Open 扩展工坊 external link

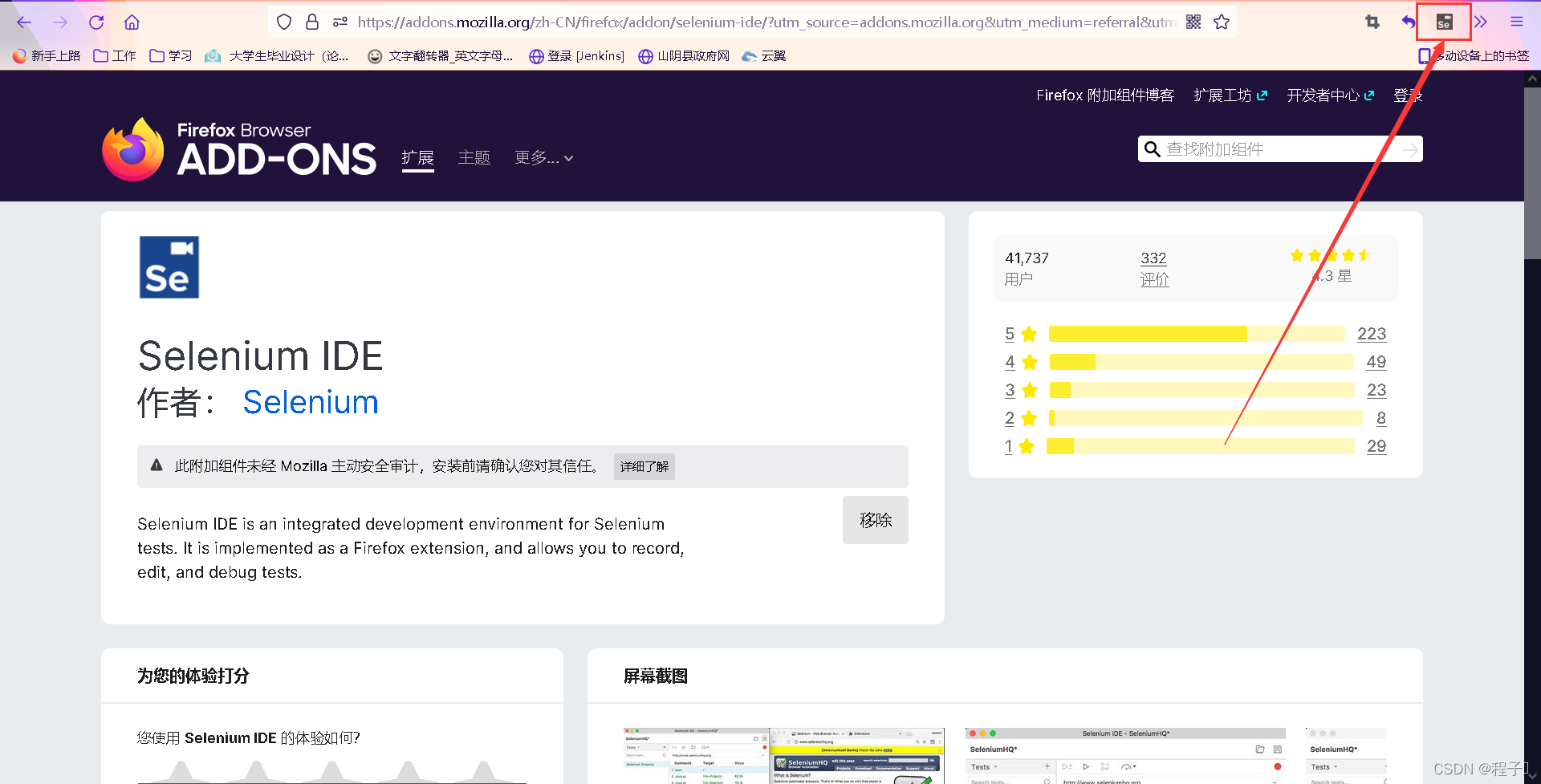[x=1230, y=95]
